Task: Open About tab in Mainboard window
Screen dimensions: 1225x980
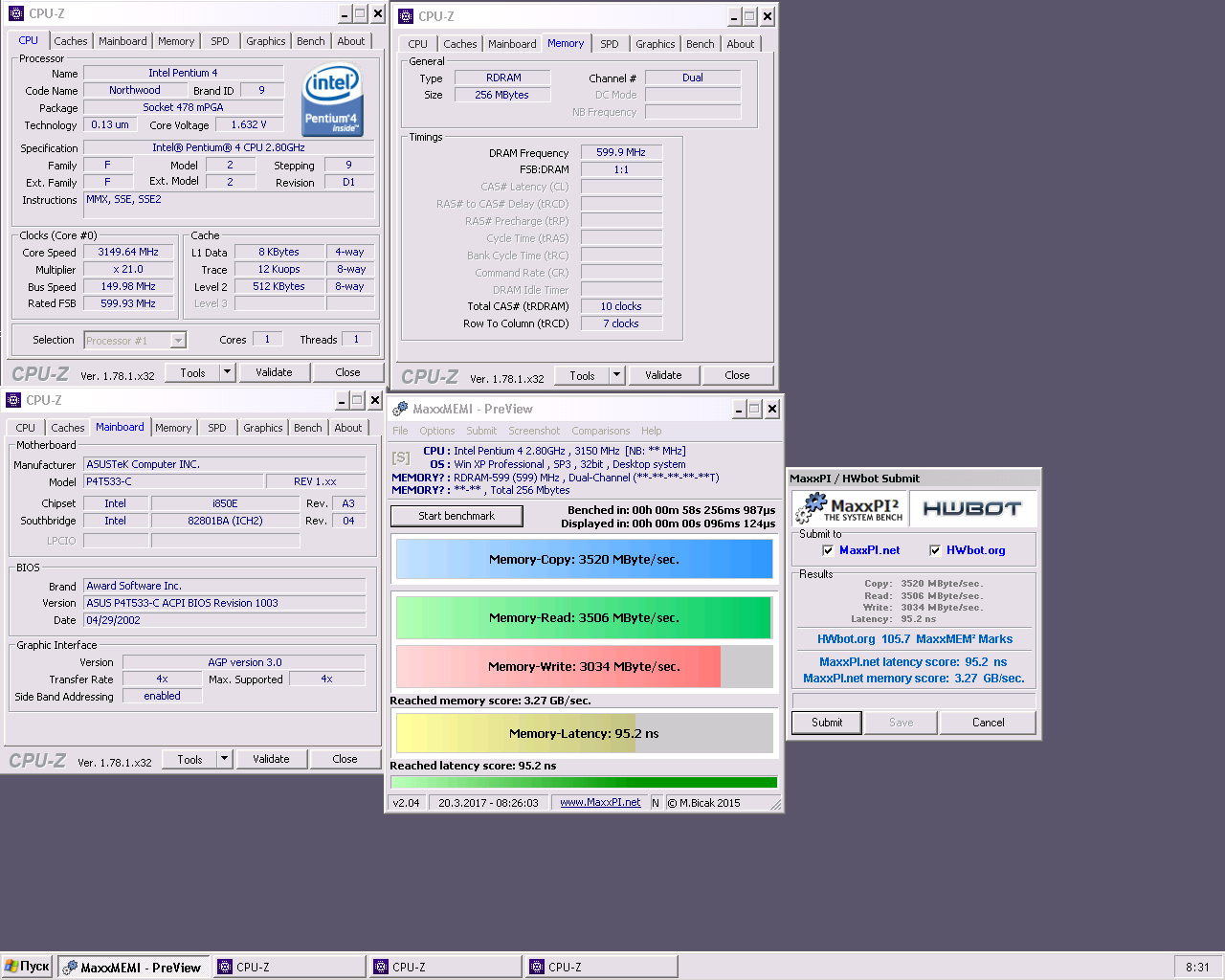Action: pos(348,428)
